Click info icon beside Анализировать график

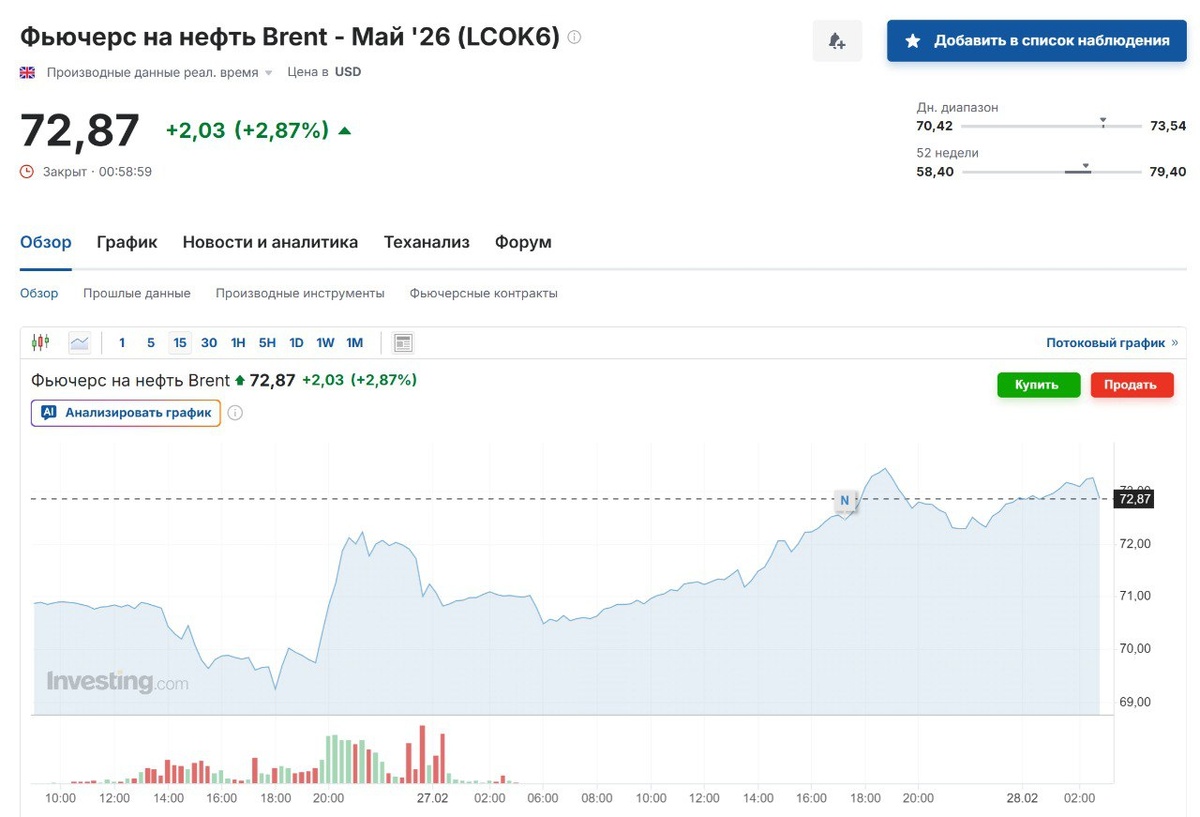pos(236,413)
